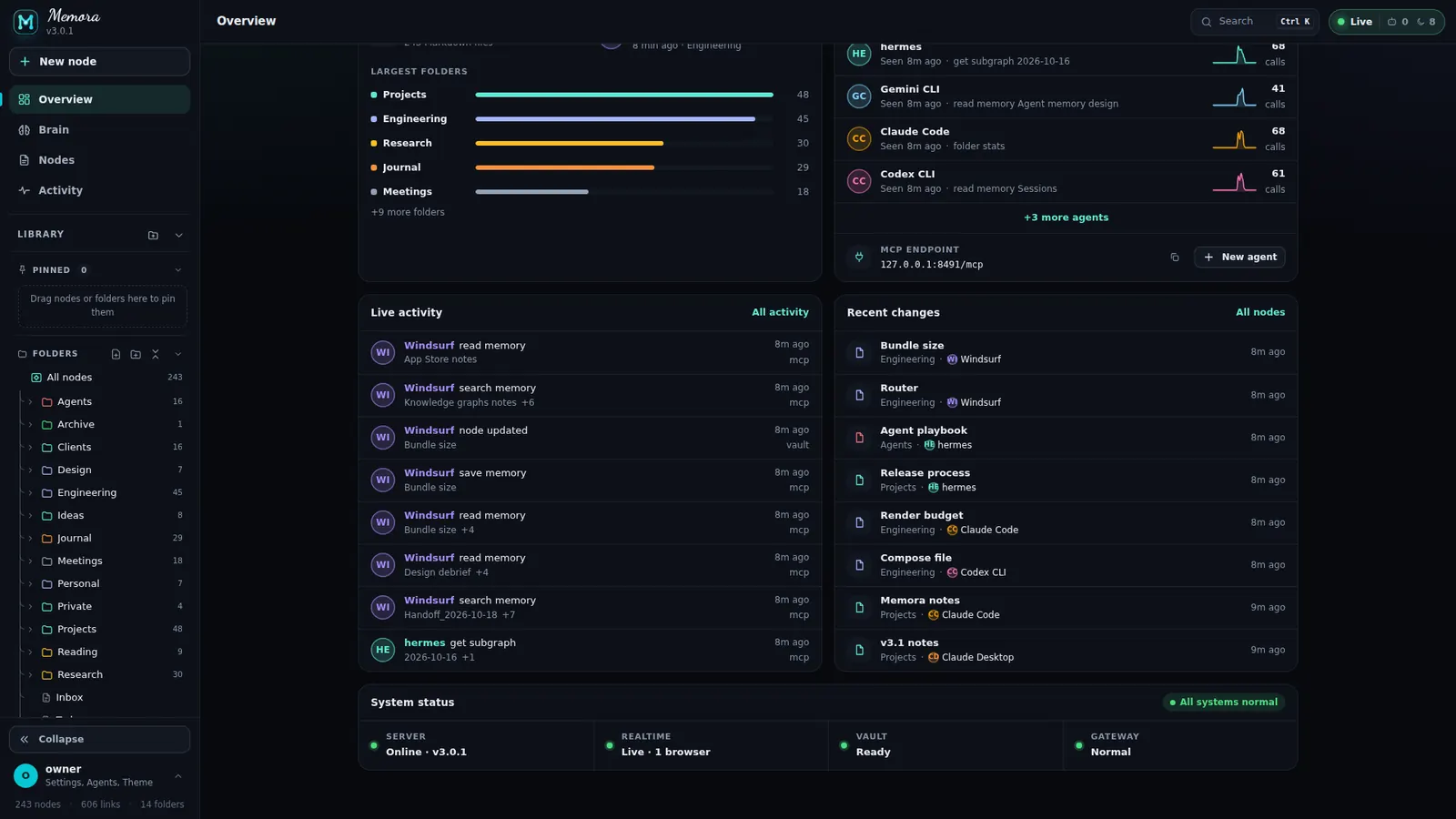Click the new node icon in Folders header
The height and width of the screenshot is (819, 1456).
116,354
